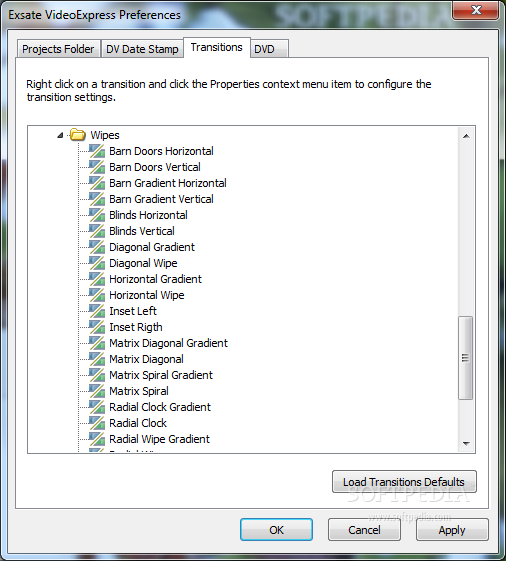This screenshot has height=561, width=506.
Task: Click the icon beside Matrix Spiral
Action: [x=97, y=391]
